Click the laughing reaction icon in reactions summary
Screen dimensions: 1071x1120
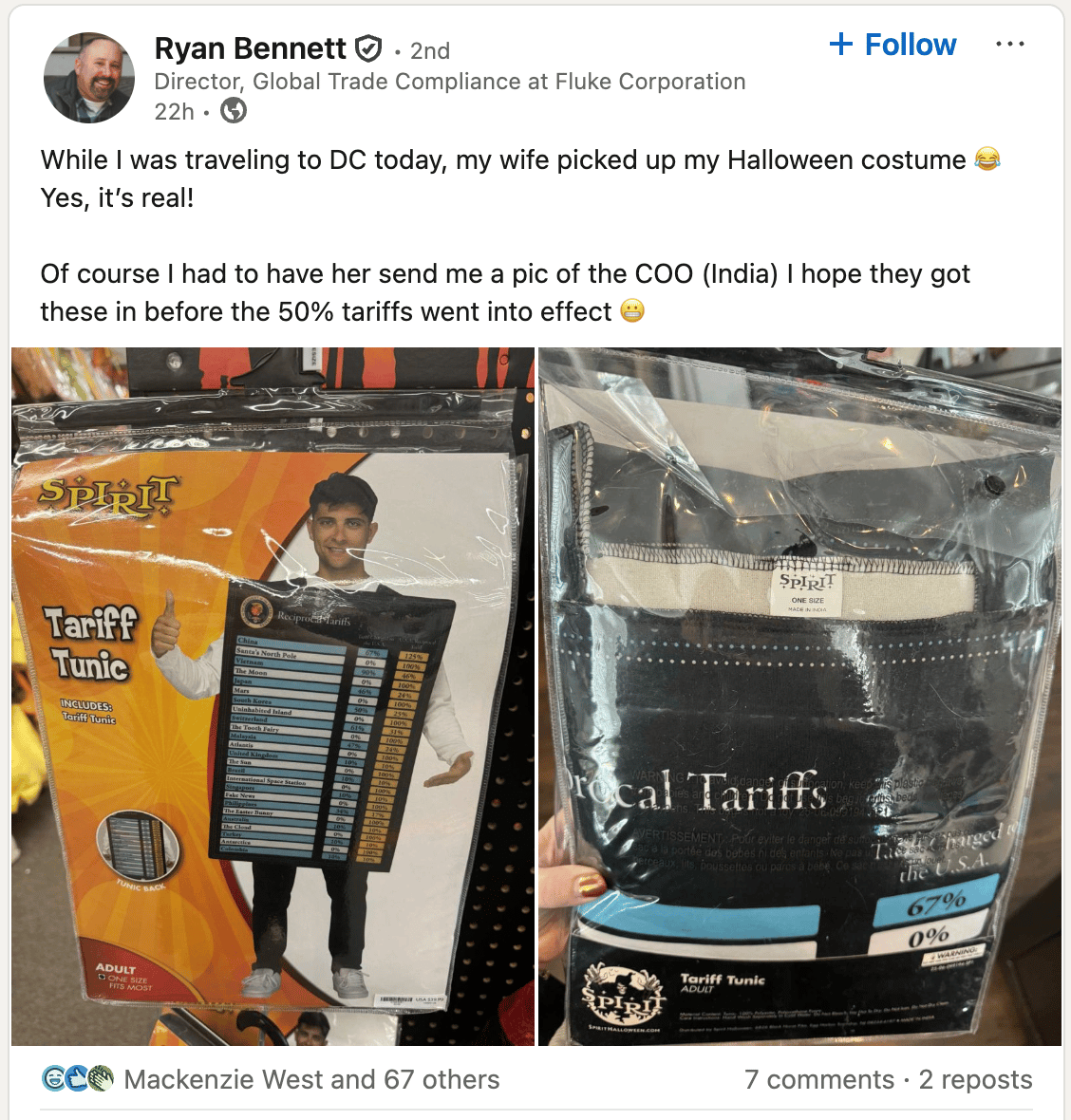coord(53,1078)
